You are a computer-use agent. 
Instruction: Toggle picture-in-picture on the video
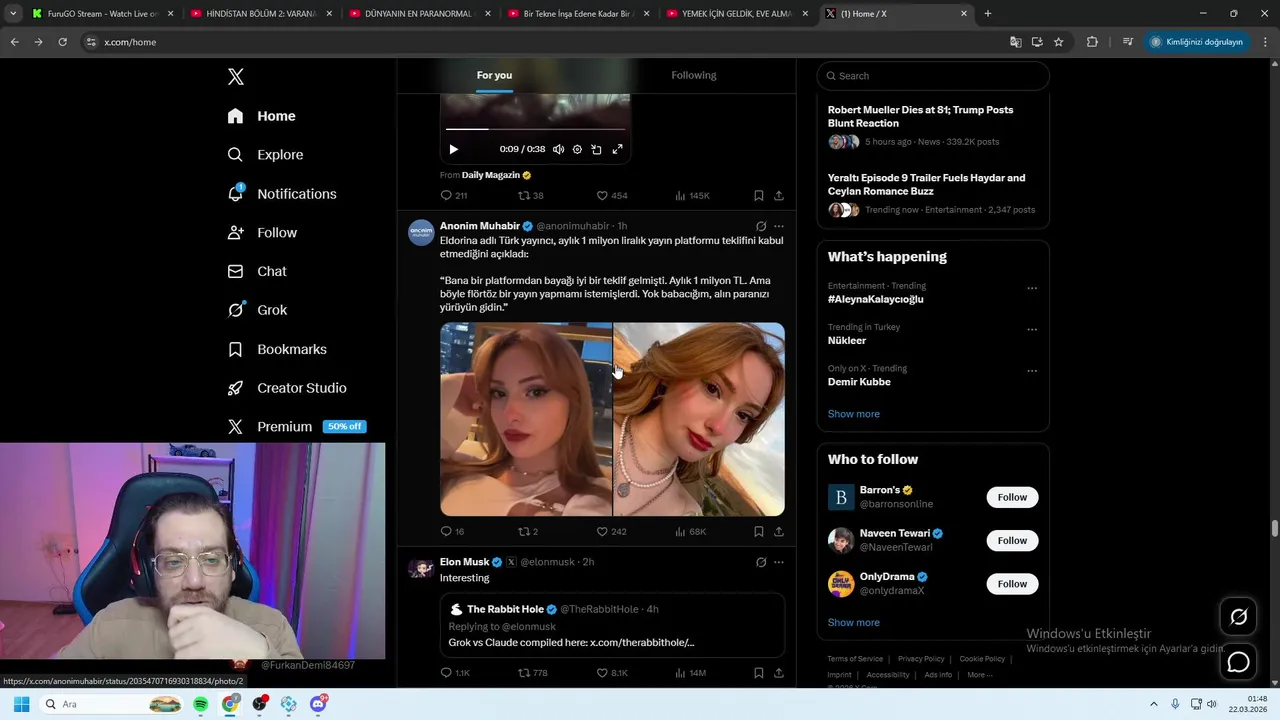tap(597, 149)
